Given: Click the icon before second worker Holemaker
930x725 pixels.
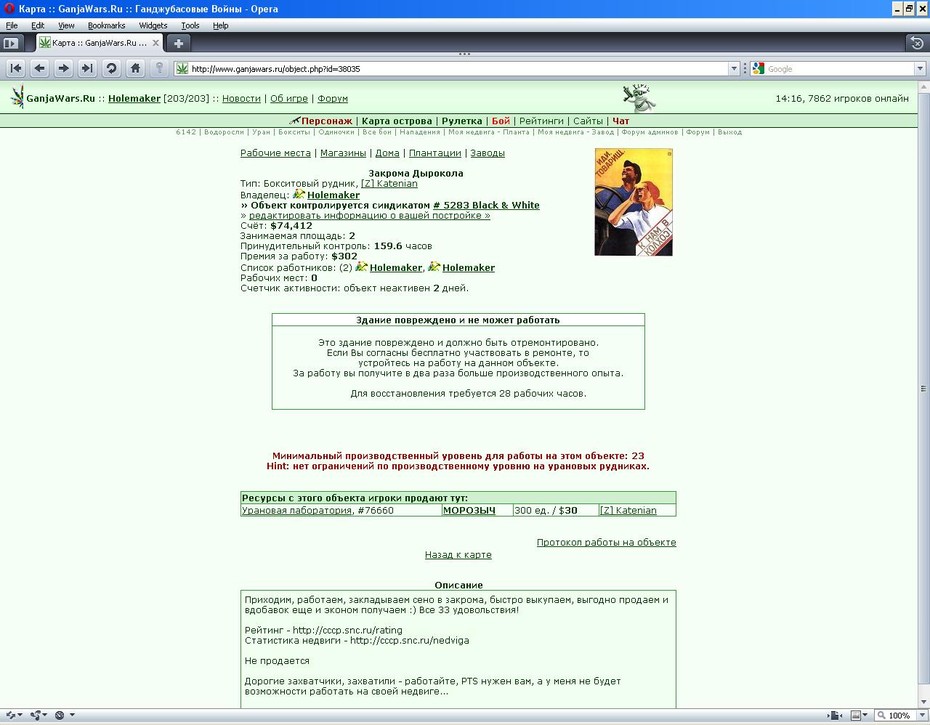Looking at the screenshot, I should pos(434,267).
